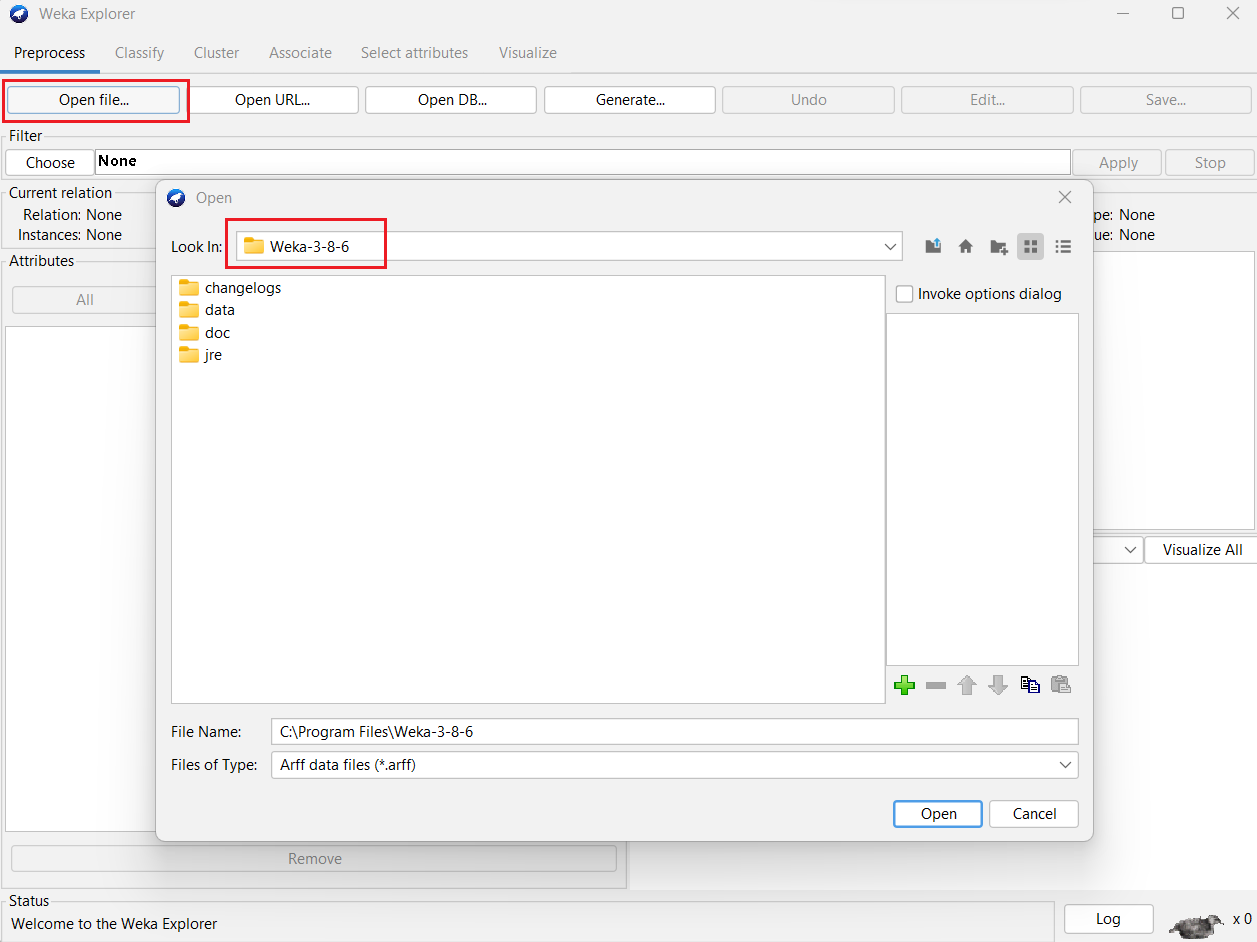Click the Open file... button
This screenshot has width=1257, height=942.
click(x=94, y=100)
